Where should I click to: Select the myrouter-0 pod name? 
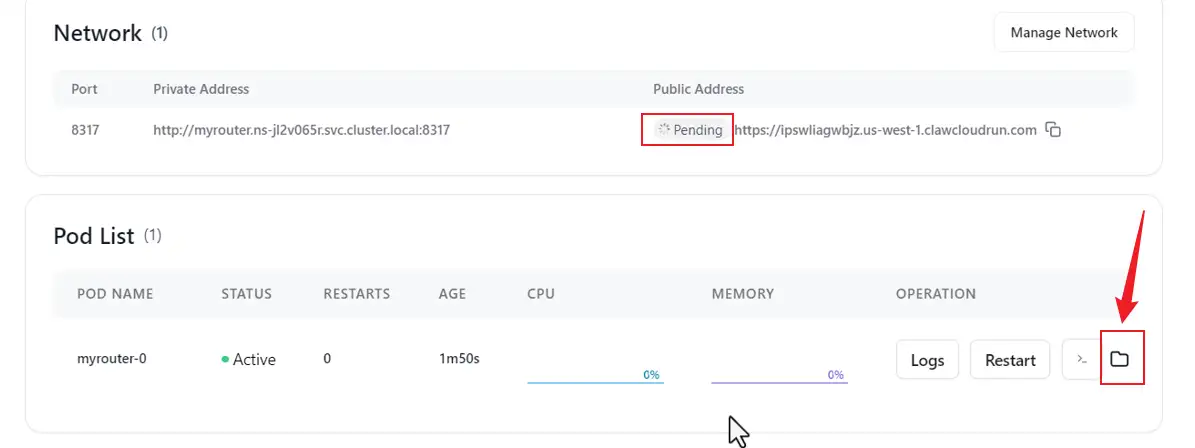click(x=112, y=359)
